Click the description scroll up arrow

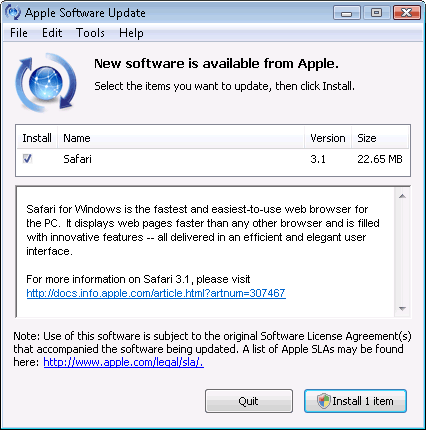(402, 196)
